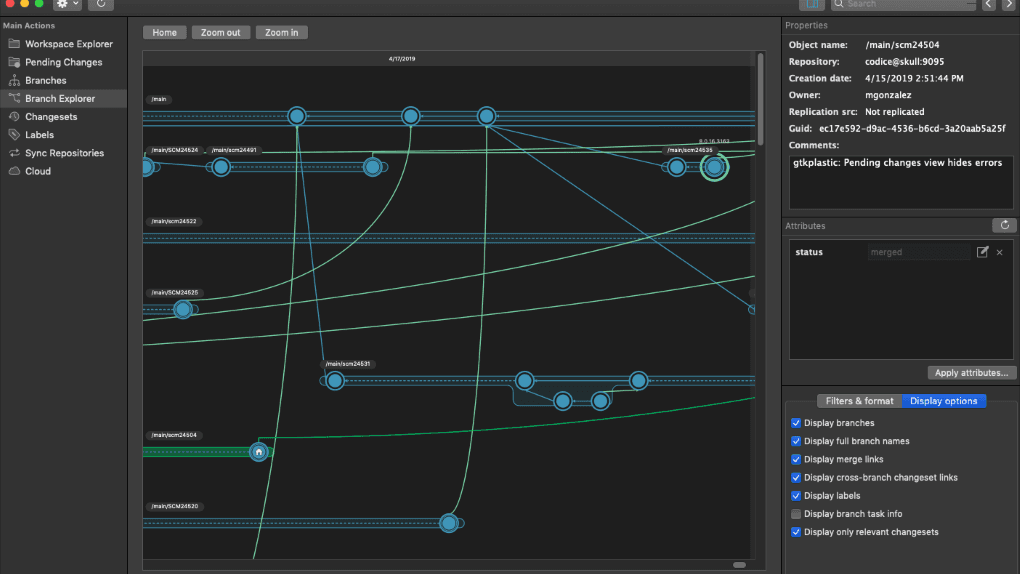Click the horizontal scrollbar thumb of the branch diagram
The width and height of the screenshot is (1020, 574).
tap(740, 565)
